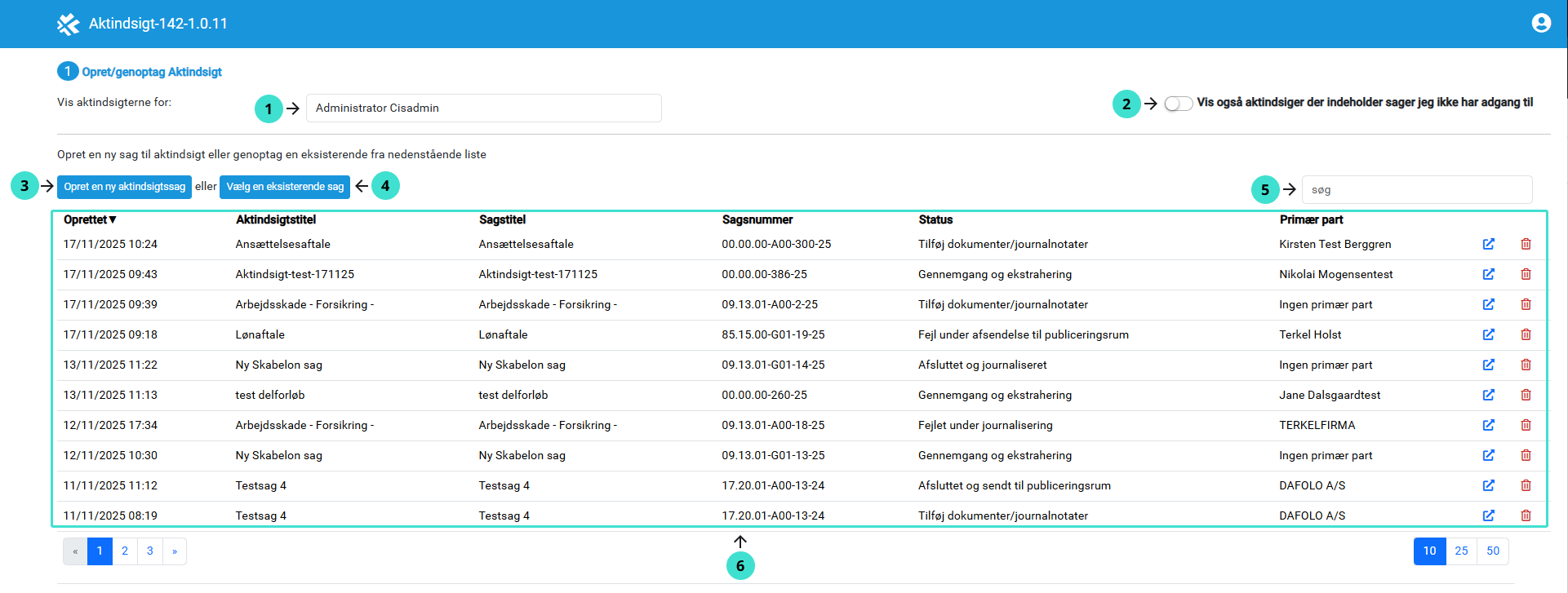Delete the Ansættelsesaftale aktindsigt row

1525,244
